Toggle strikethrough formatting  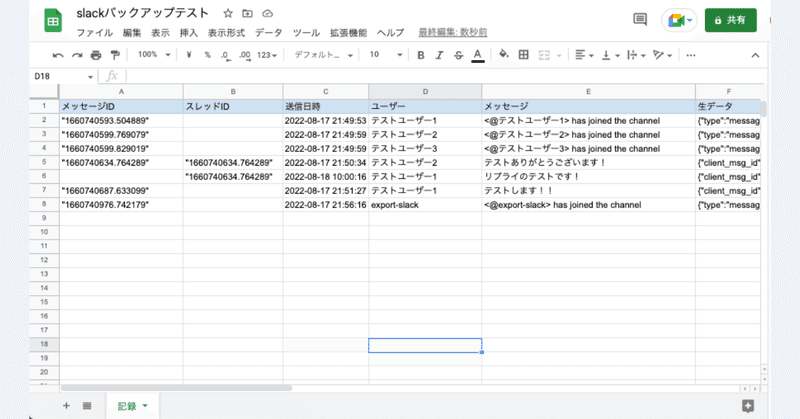click(x=458, y=55)
